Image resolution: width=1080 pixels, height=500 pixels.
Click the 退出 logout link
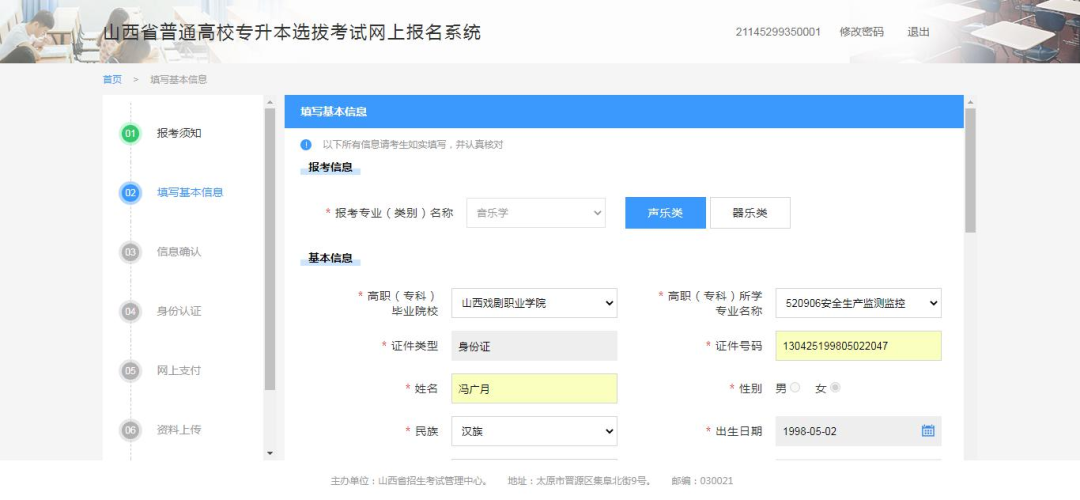918,32
